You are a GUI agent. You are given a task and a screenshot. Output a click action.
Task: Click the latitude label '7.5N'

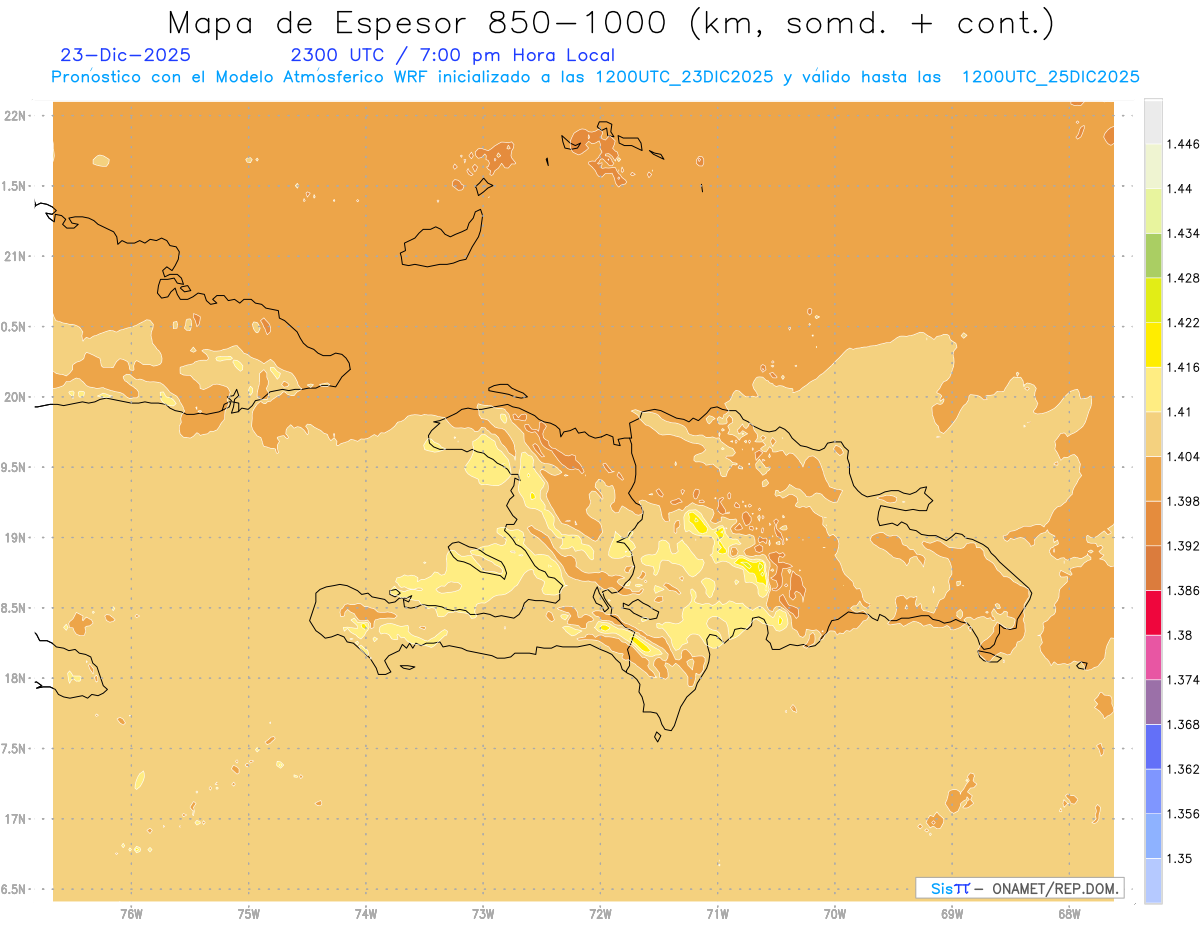tap(14, 749)
